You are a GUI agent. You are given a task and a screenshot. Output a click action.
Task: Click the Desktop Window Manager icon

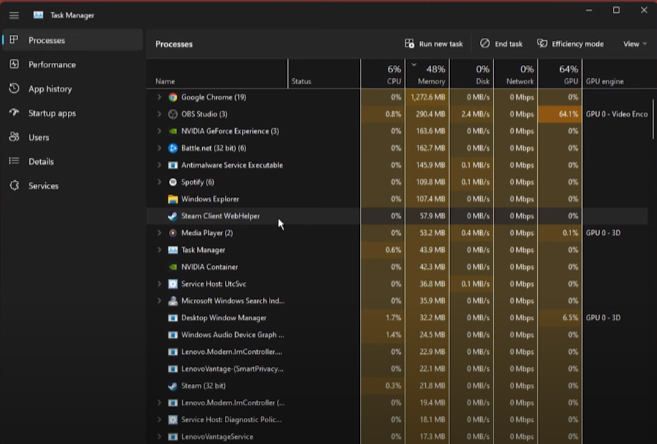[173, 318]
